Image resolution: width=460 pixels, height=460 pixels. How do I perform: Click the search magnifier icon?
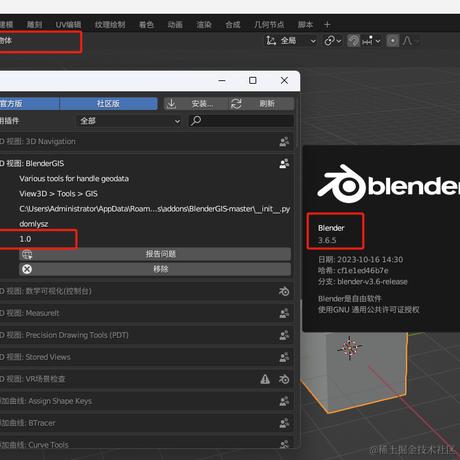196,121
